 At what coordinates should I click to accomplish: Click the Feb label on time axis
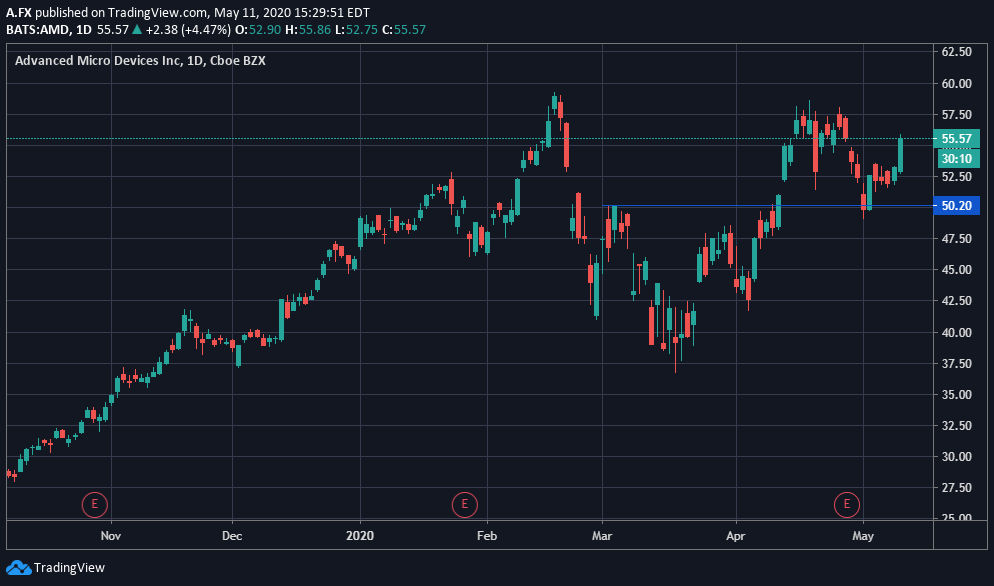pos(487,536)
